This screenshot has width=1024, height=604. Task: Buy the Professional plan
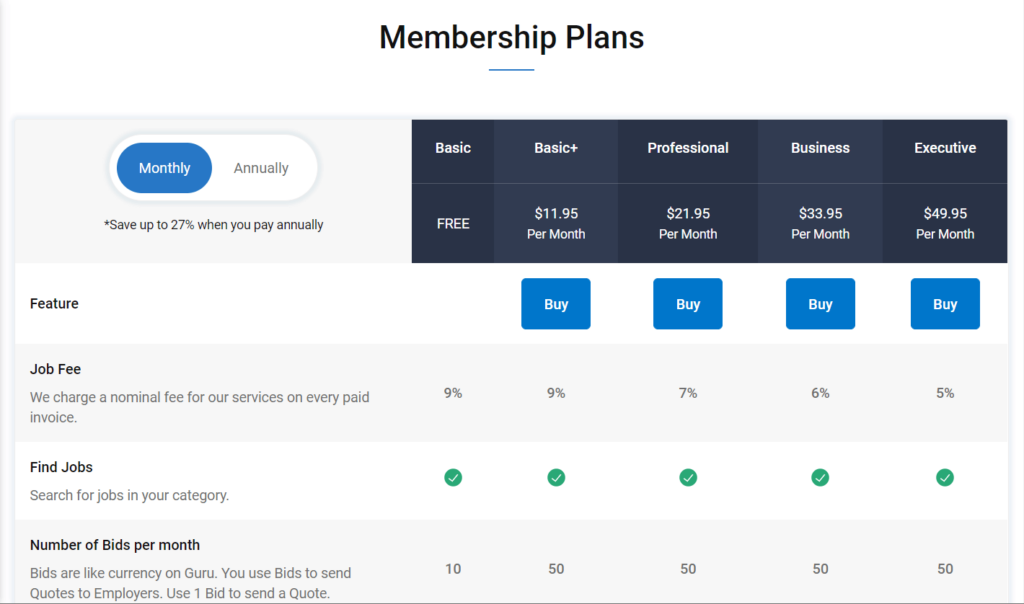[688, 304]
